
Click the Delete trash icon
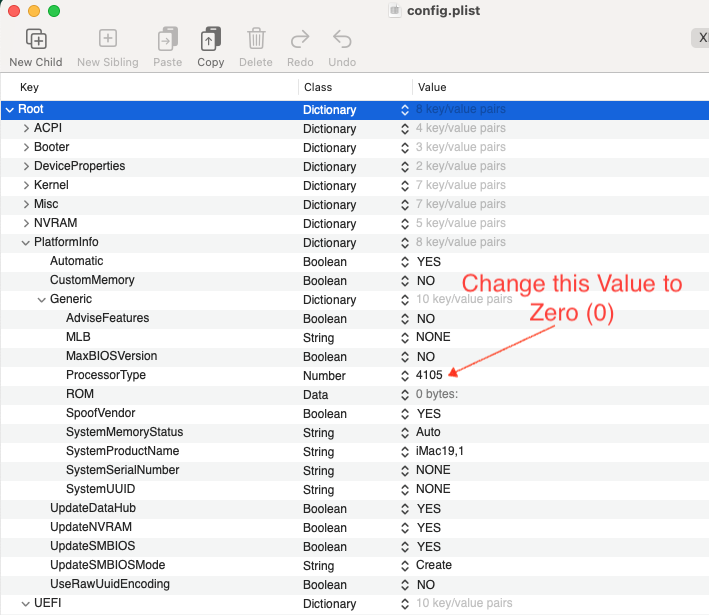click(x=256, y=39)
